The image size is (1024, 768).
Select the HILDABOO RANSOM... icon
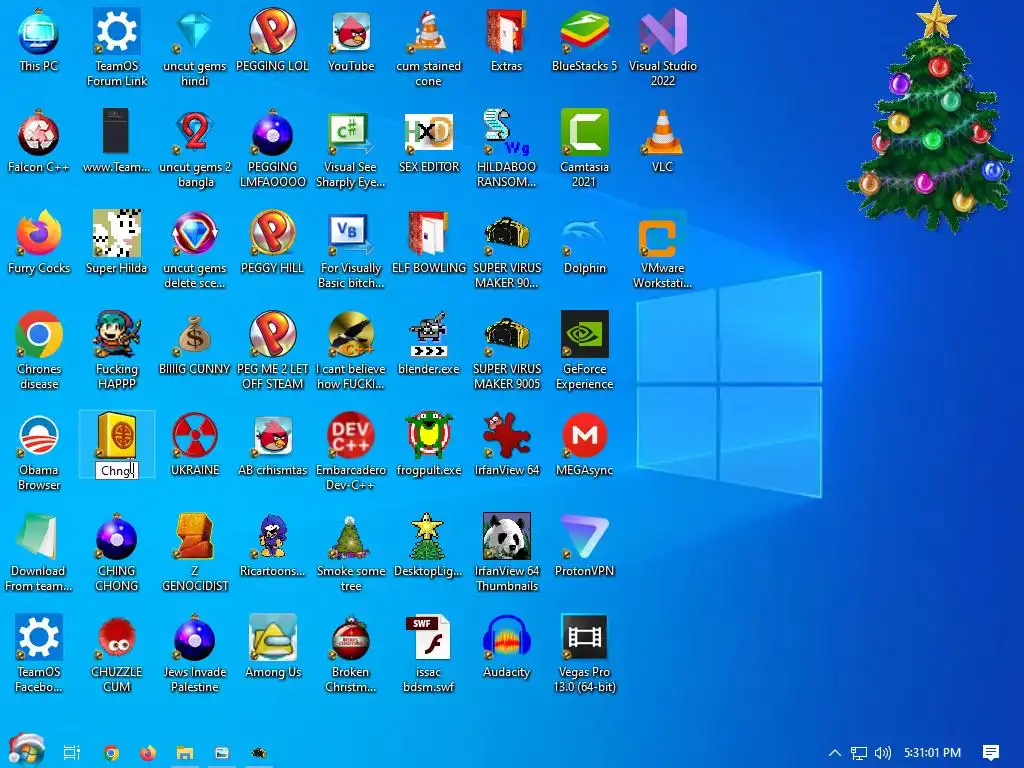(x=506, y=148)
